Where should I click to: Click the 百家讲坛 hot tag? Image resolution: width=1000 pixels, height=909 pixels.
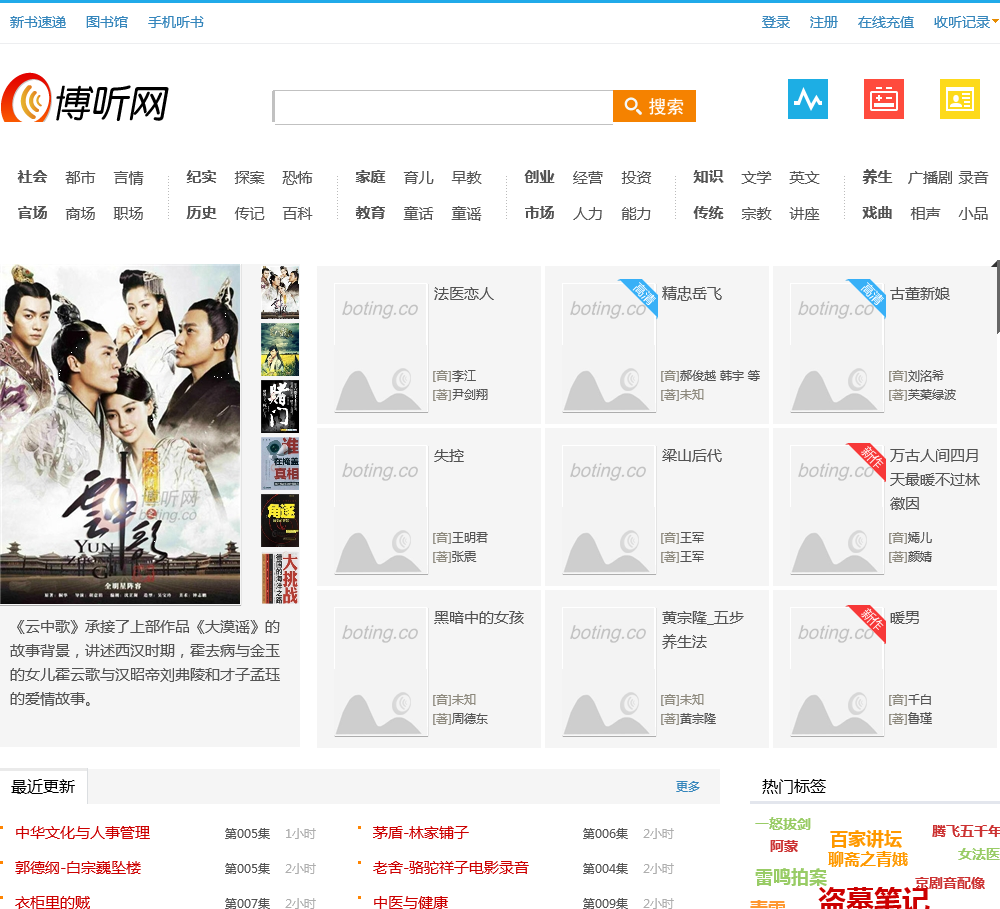[865, 838]
